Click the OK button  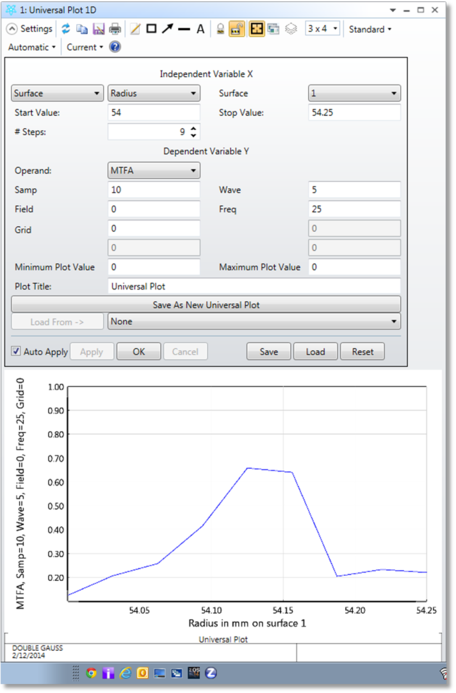click(x=139, y=352)
